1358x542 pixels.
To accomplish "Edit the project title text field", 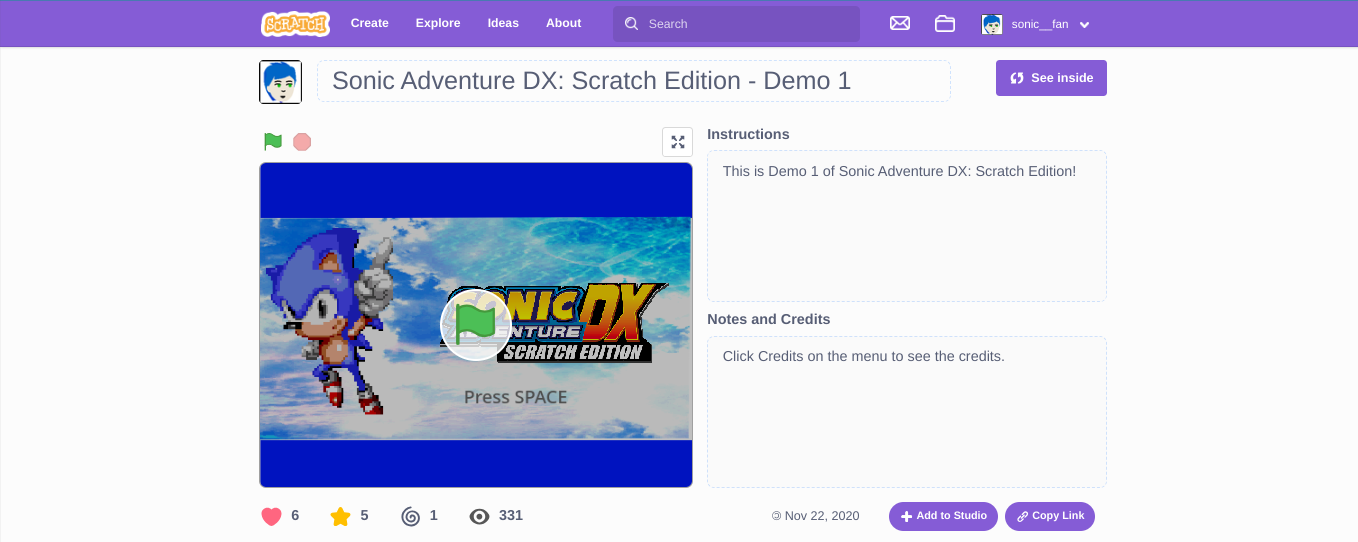I will click(x=633, y=81).
